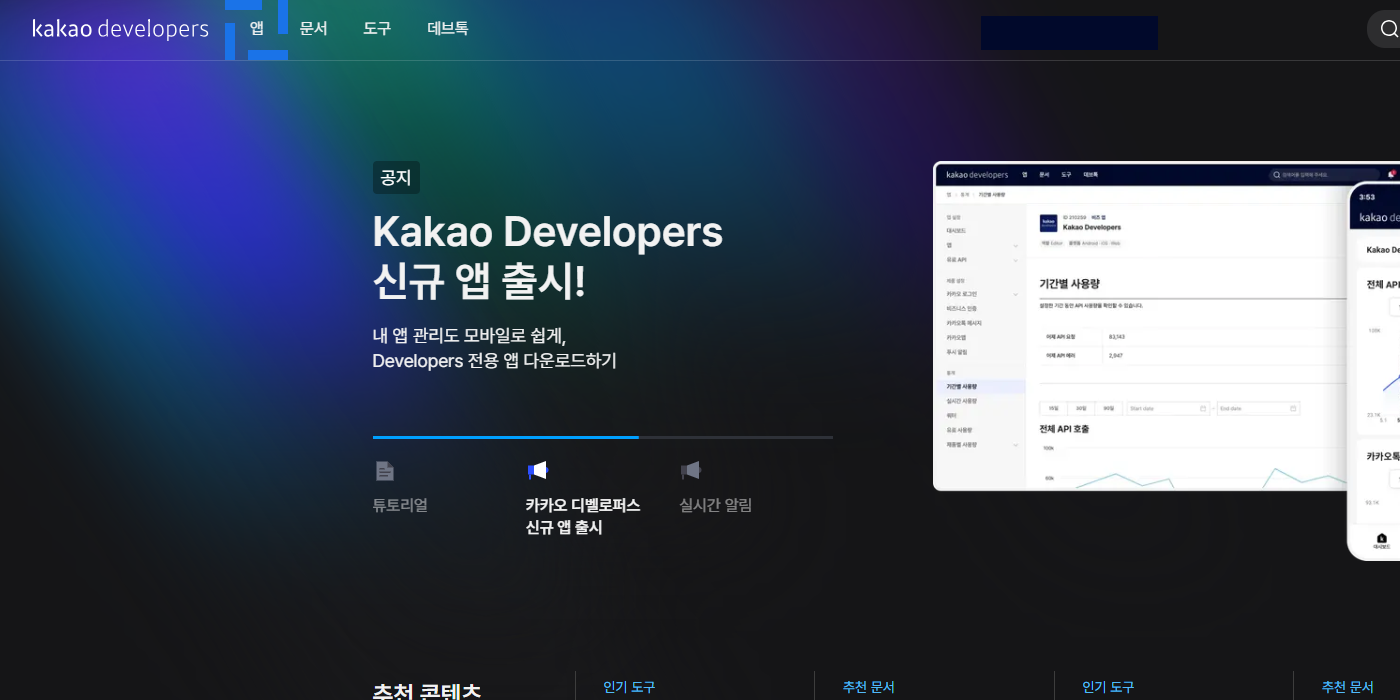Click the search magnifier icon in header
This screenshot has height=700, width=1400.
pyautogui.click(x=1388, y=29)
